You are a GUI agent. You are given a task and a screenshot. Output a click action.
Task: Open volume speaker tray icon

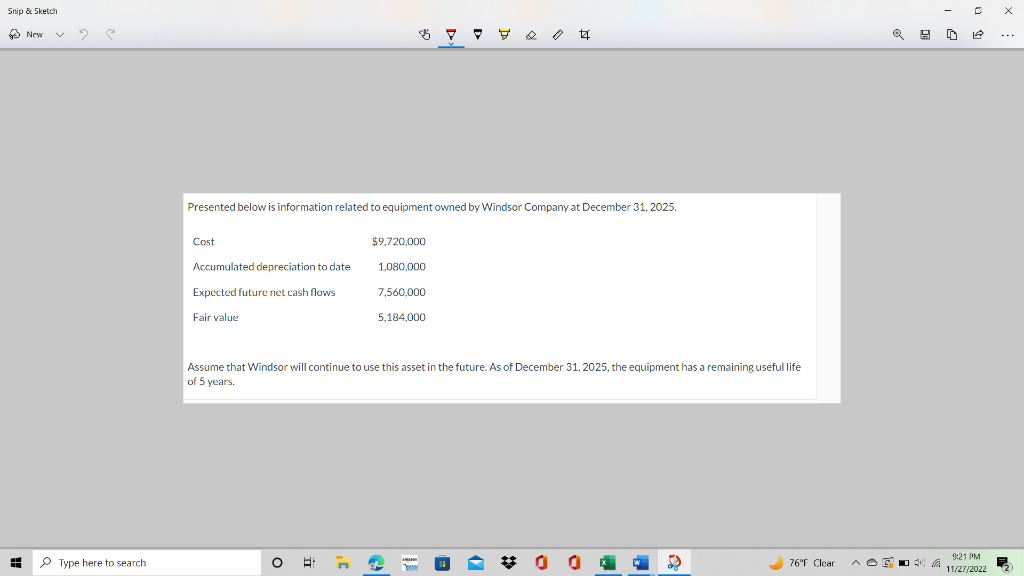click(x=920, y=562)
